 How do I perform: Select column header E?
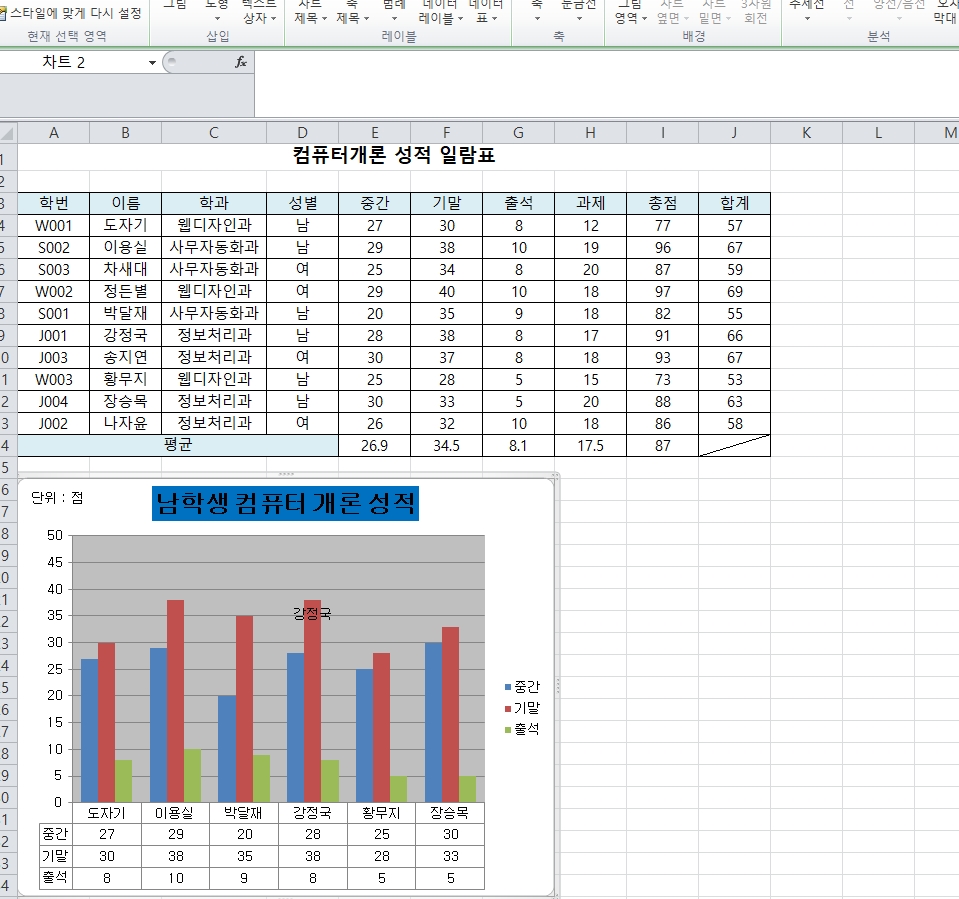point(374,133)
